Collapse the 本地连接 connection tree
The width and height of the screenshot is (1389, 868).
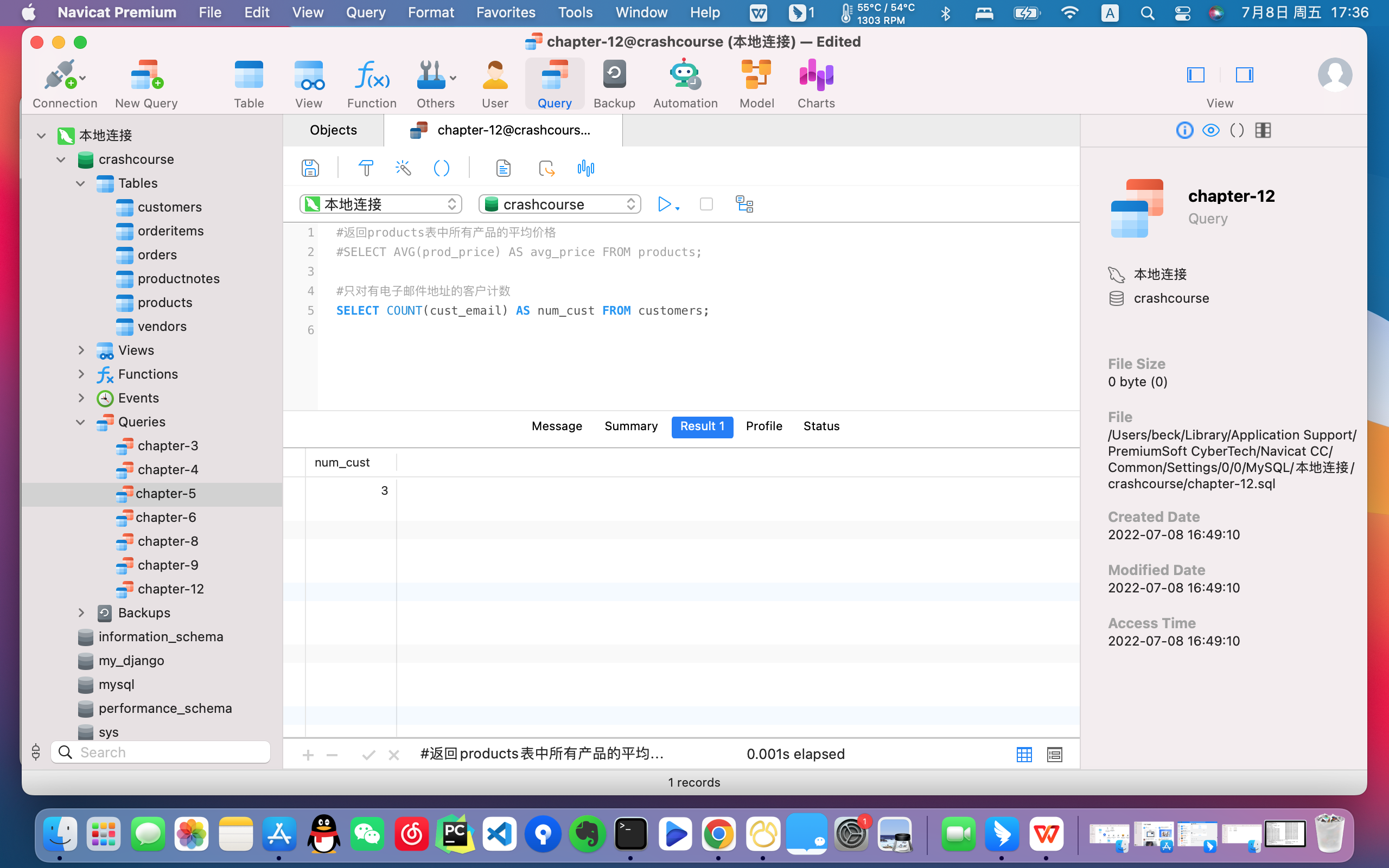[x=41, y=136]
